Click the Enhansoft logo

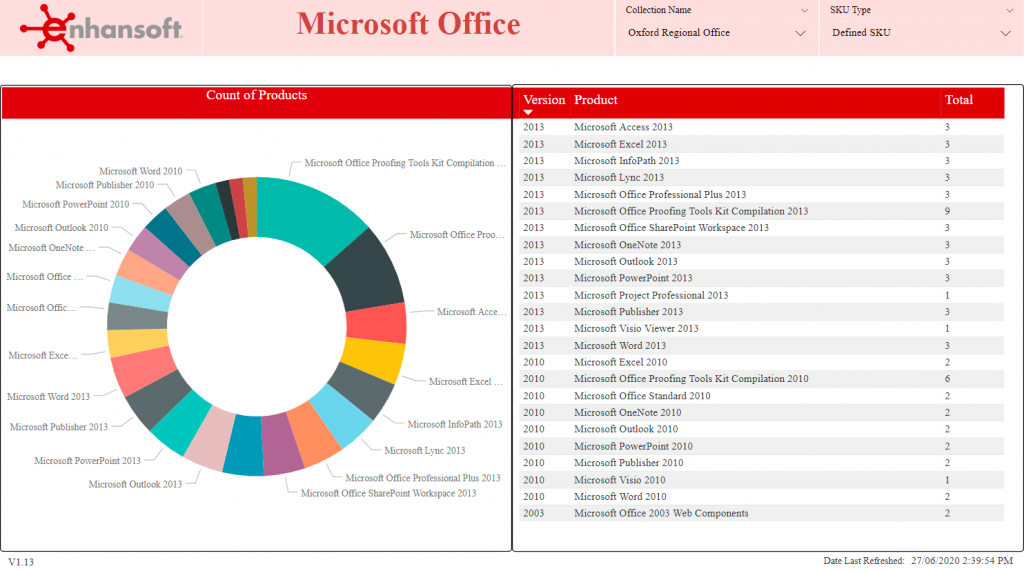click(101, 27)
